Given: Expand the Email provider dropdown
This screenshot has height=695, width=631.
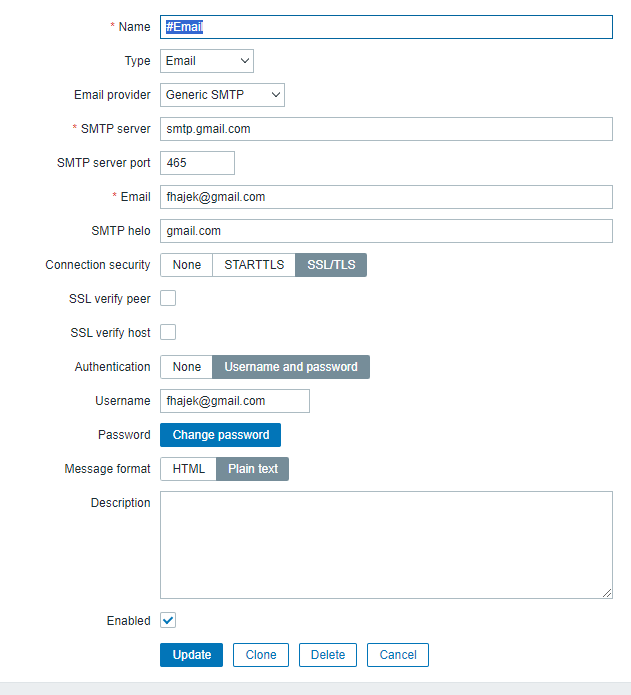Looking at the screenshot, I should coord(222,95).
